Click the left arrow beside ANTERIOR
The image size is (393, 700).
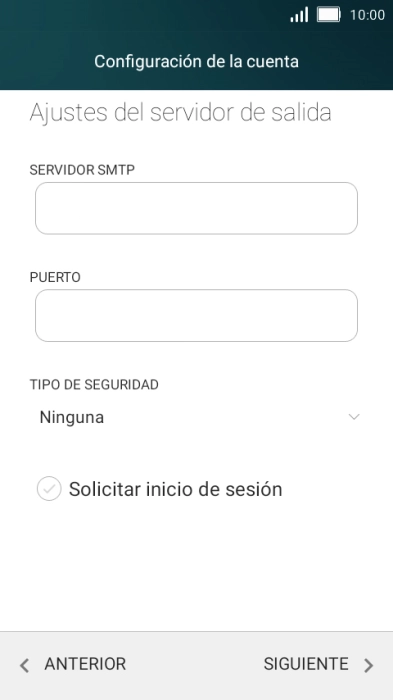25,665
